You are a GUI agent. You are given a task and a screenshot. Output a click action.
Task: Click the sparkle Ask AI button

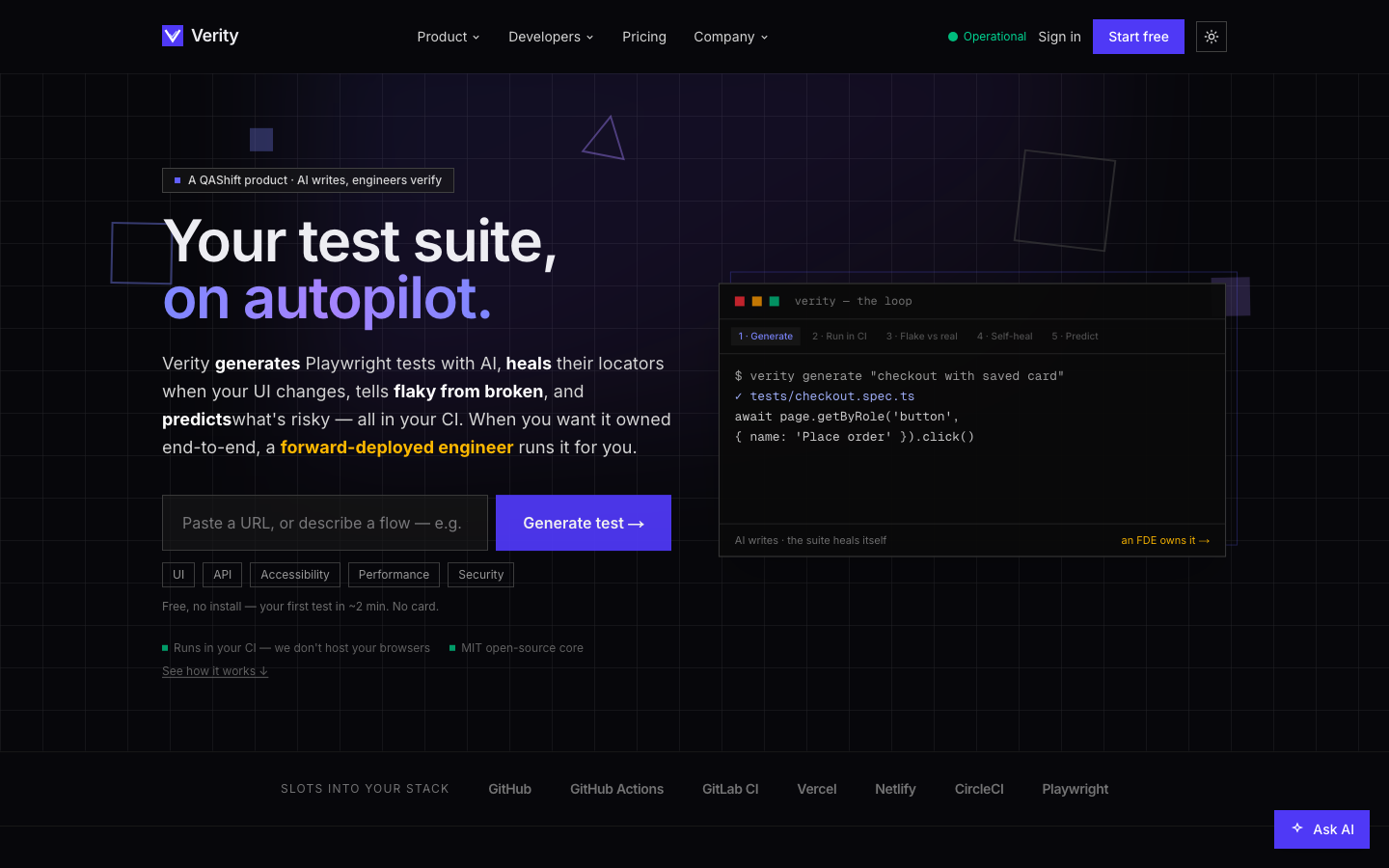[x=1321, y=829]
